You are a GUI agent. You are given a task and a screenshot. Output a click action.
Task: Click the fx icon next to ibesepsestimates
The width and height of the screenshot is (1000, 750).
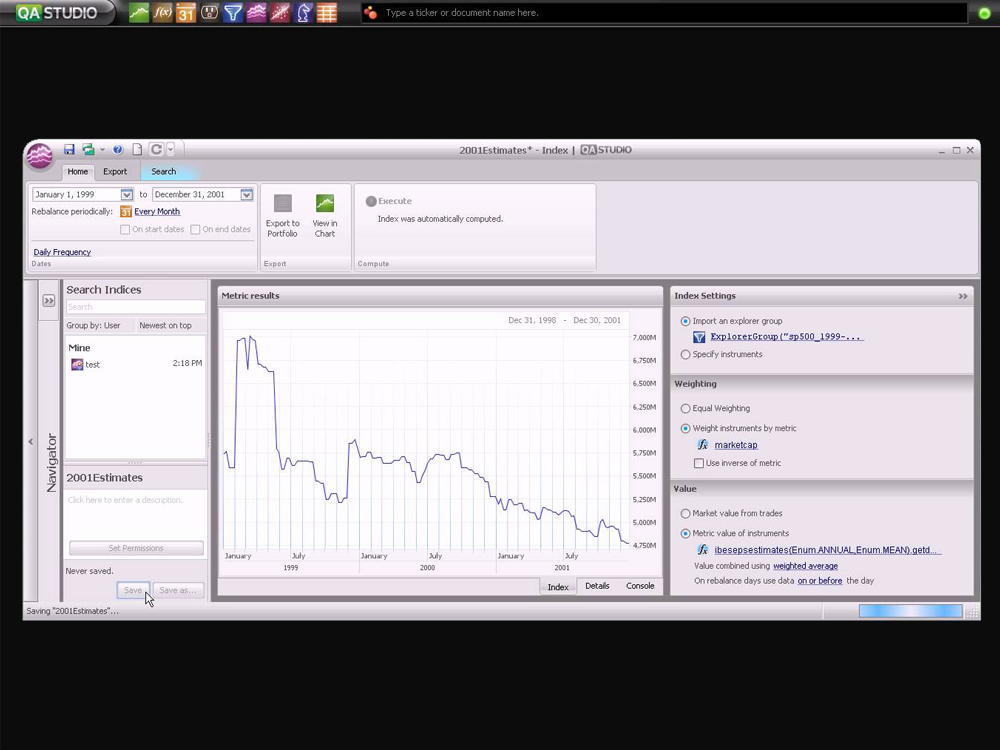703,550
